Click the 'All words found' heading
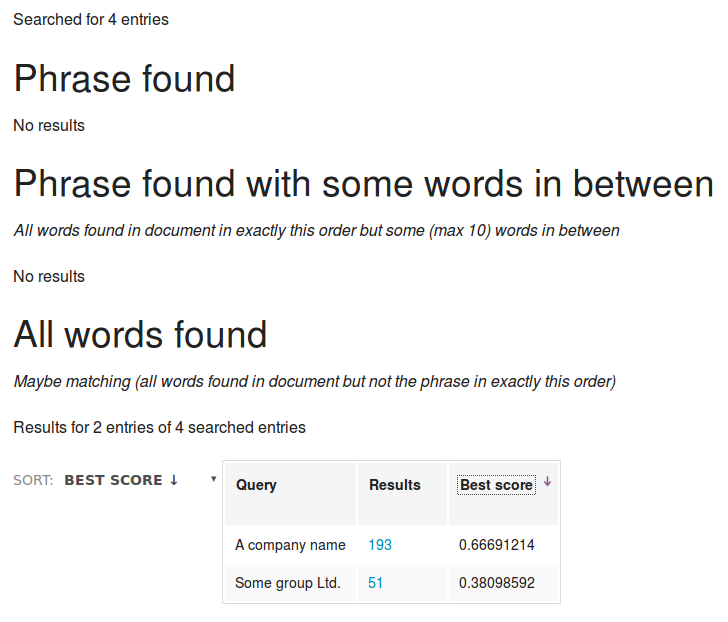The height and width of the screenshot is (622, 728). point(140,334)
